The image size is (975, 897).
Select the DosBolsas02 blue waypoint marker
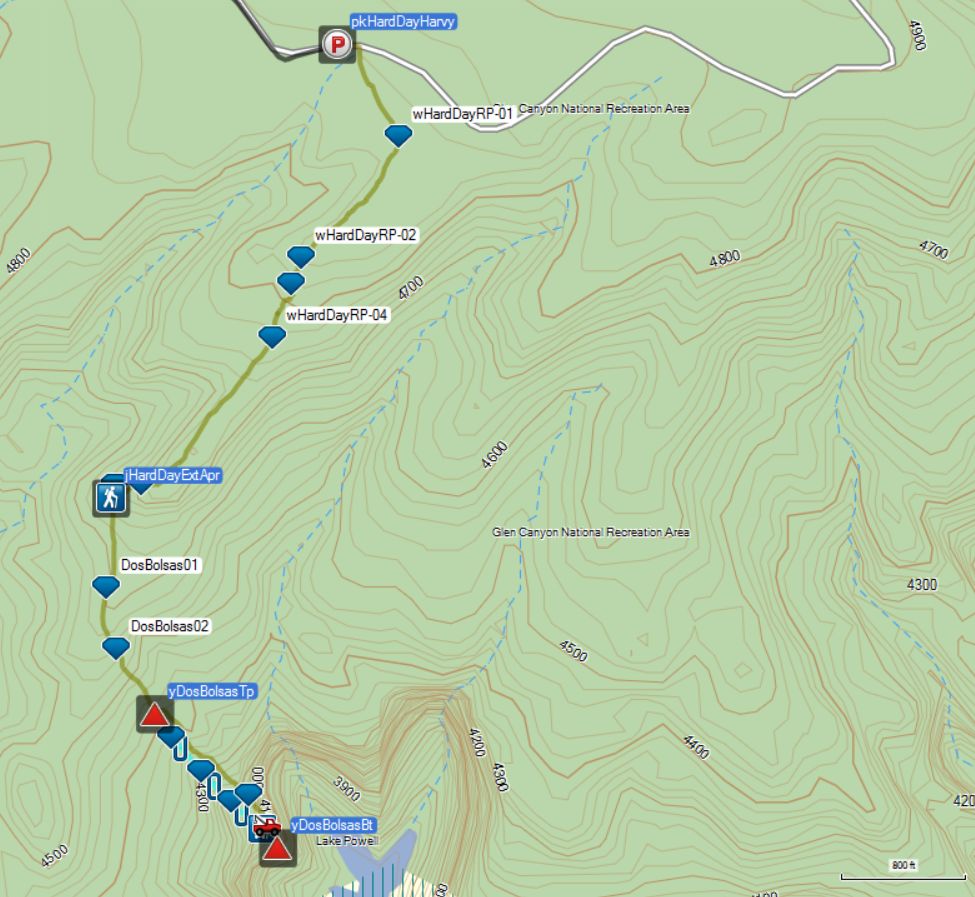(x=116, y=648)
